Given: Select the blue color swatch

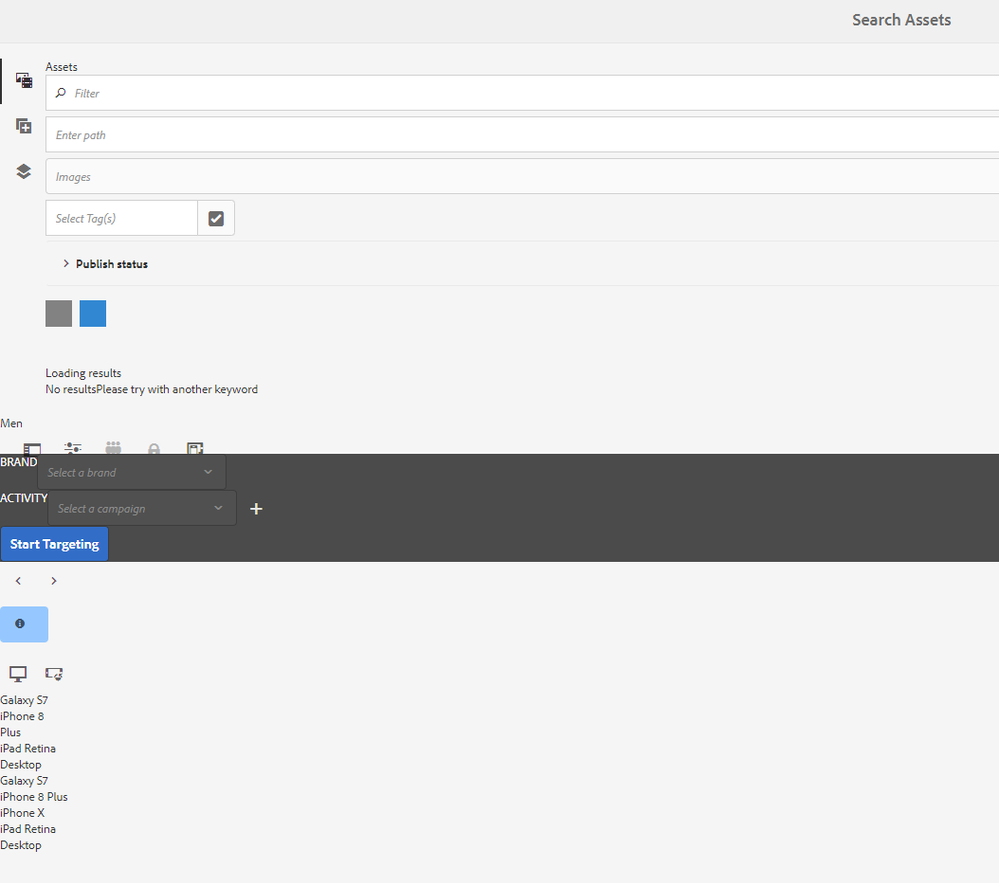Looking at the screenshot, I should point(93,313).
